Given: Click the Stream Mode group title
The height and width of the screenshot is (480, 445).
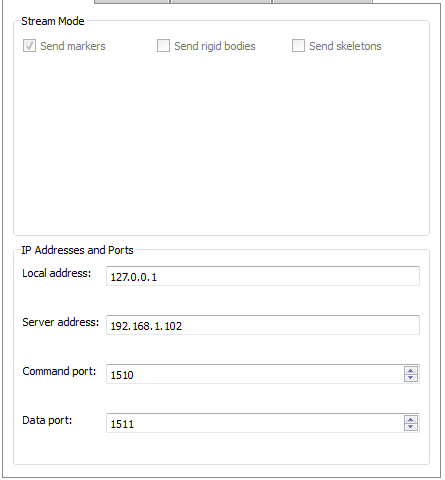Looking at the screenshot, I should [x=53, y=21].
